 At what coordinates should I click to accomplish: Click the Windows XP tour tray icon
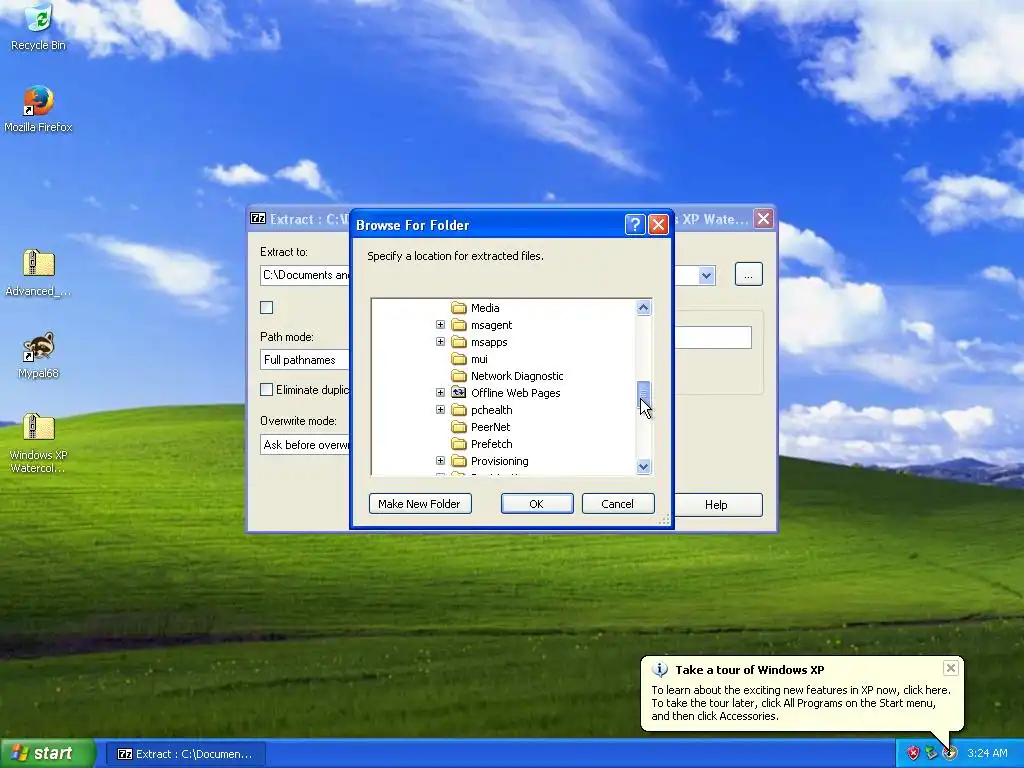pos(950,754)
